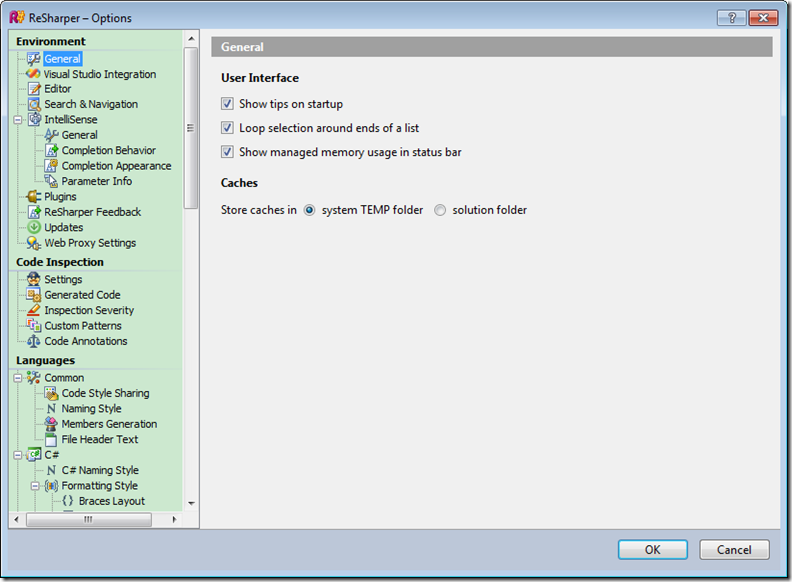
Task: Select Braces Layout options
Action: (112, 501)
